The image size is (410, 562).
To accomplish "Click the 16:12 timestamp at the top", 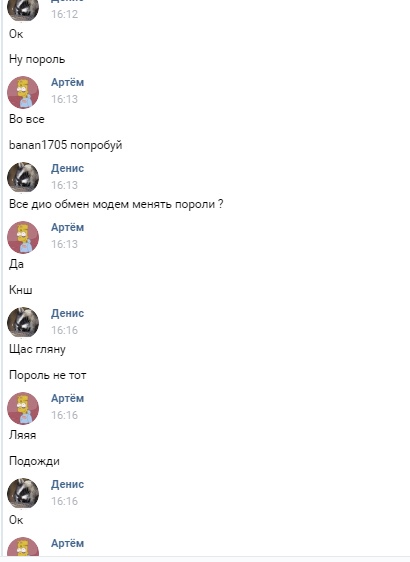I will pos(65,14).
